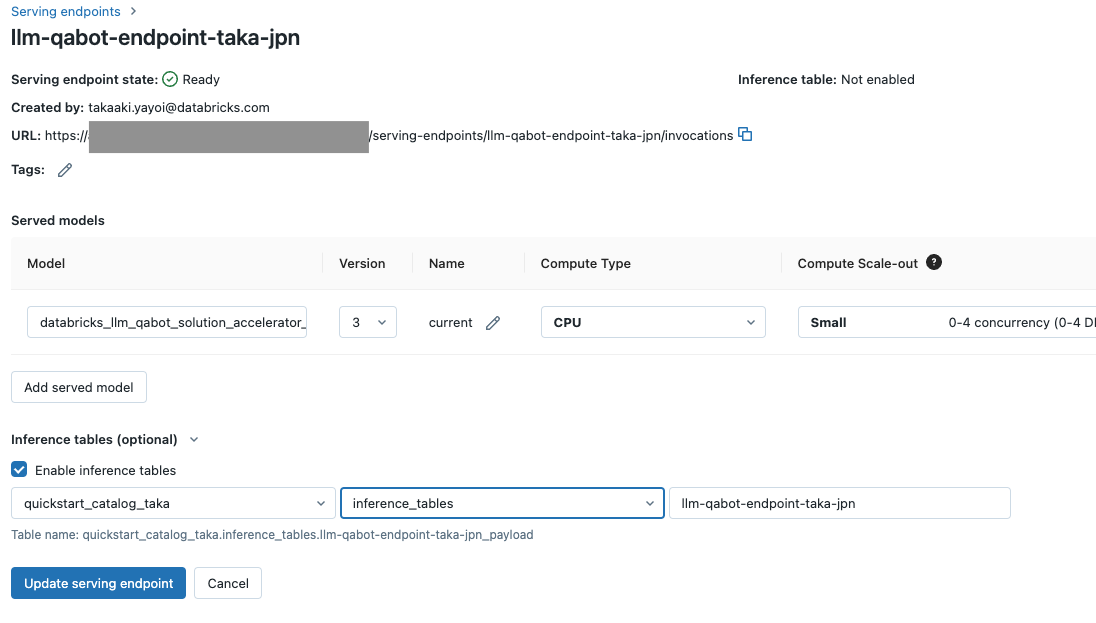Uncheck Enable inference tables checkbox

pos(20,469)
